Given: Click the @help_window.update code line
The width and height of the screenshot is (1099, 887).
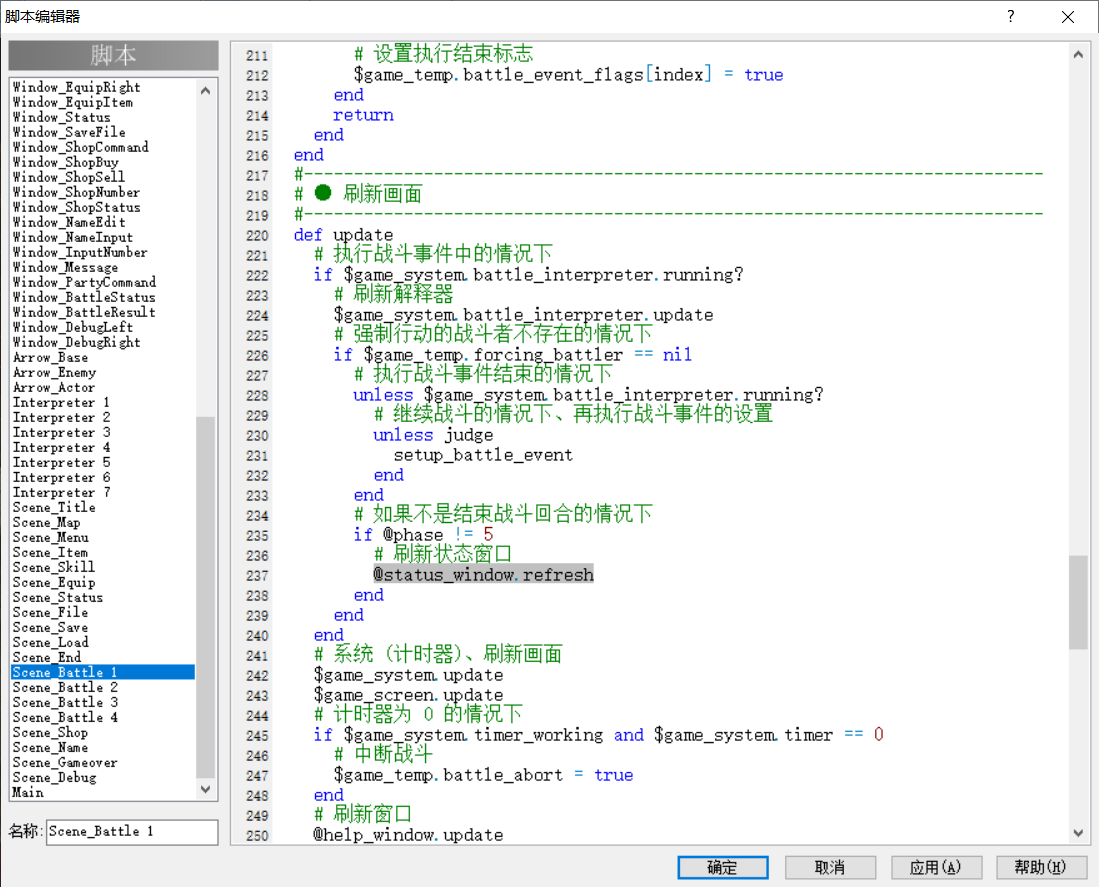Looking at the screenshot, I should tap(408, 835).
